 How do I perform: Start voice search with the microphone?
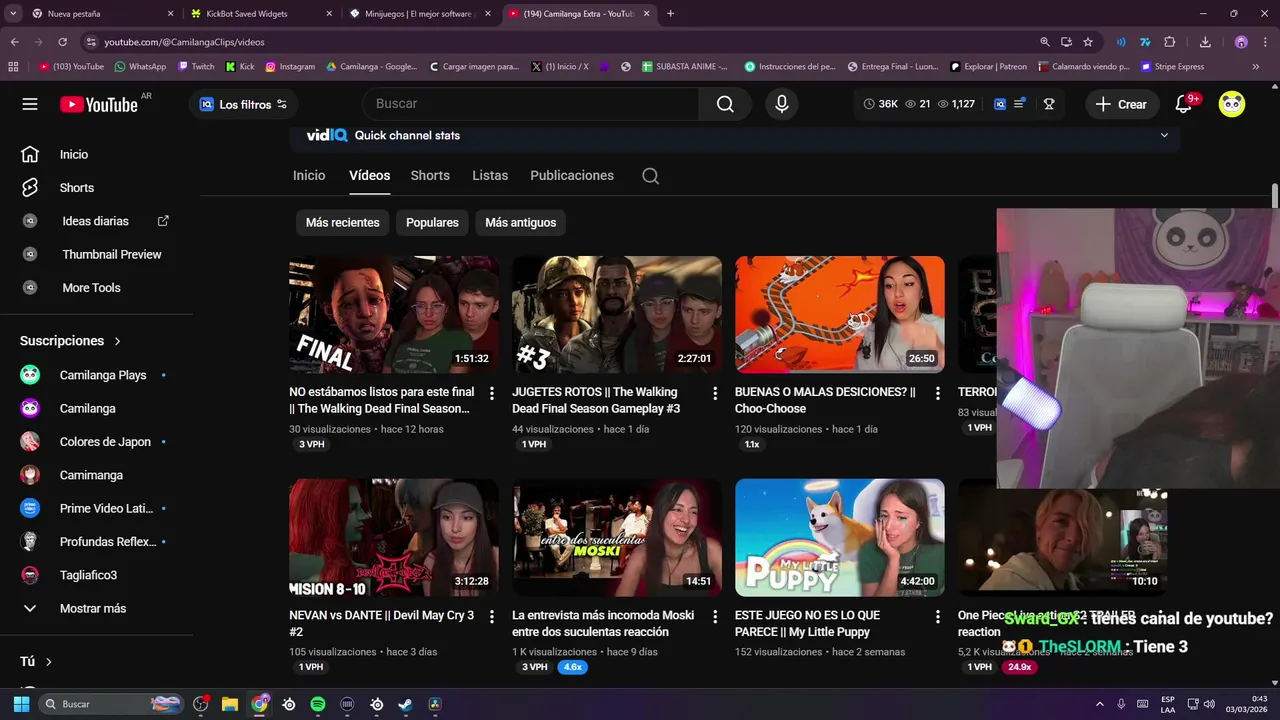(x=782, y=104)
